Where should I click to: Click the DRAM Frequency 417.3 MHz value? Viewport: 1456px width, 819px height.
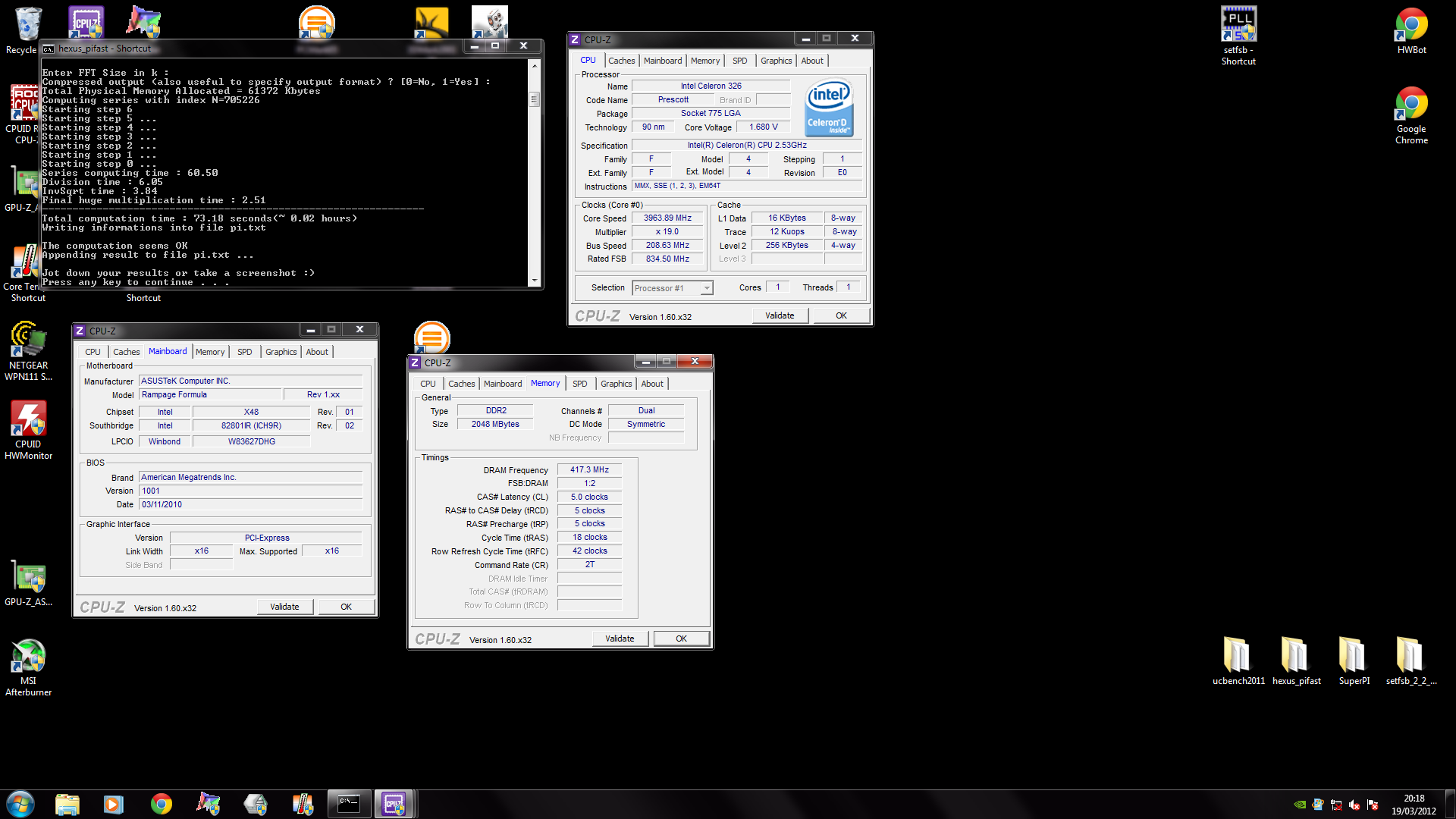(x=589, y=470)
